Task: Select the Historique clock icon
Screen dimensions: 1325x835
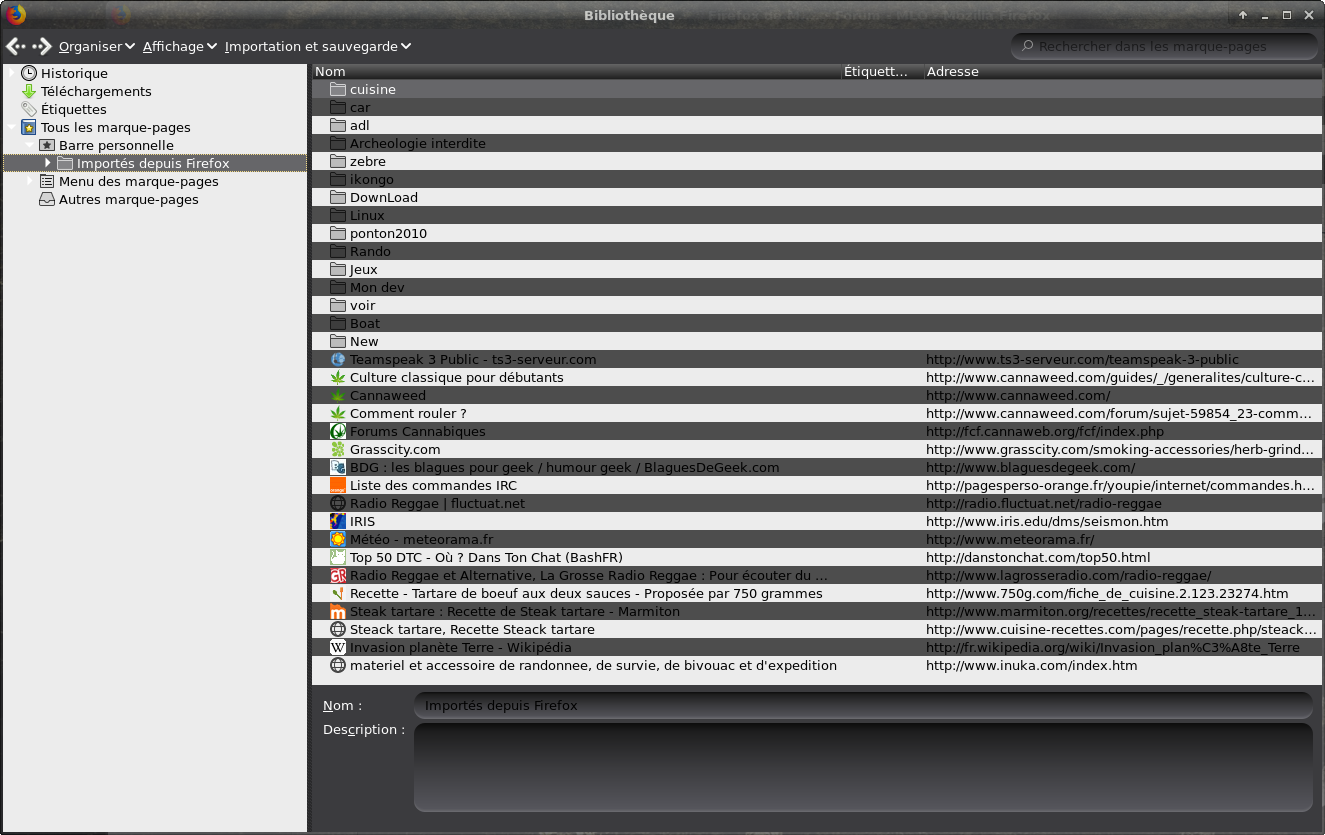Action: (x=29, y=73)
